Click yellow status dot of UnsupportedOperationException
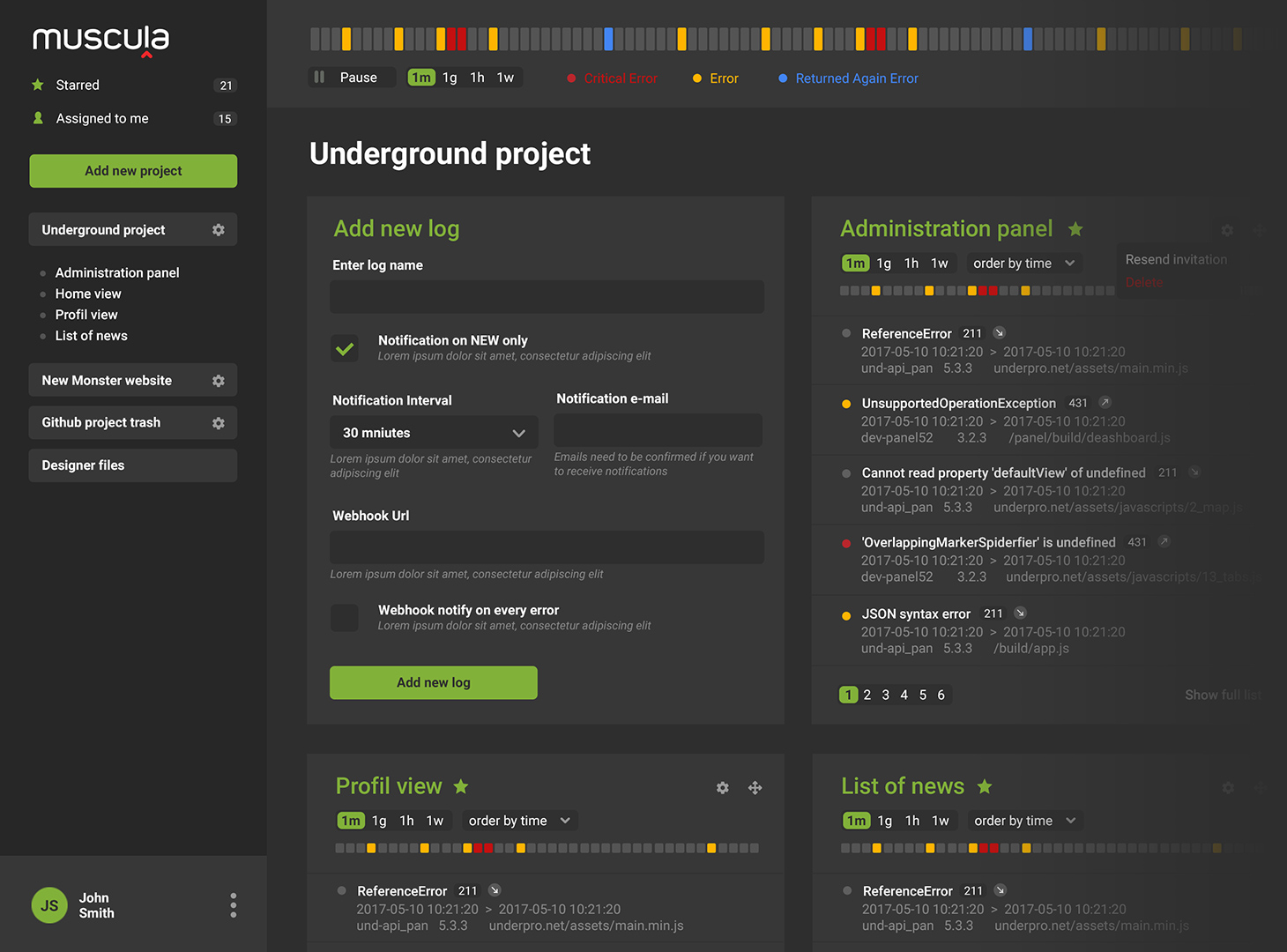The height and width of the screenshot is (952, 1287). coord(846,404)
